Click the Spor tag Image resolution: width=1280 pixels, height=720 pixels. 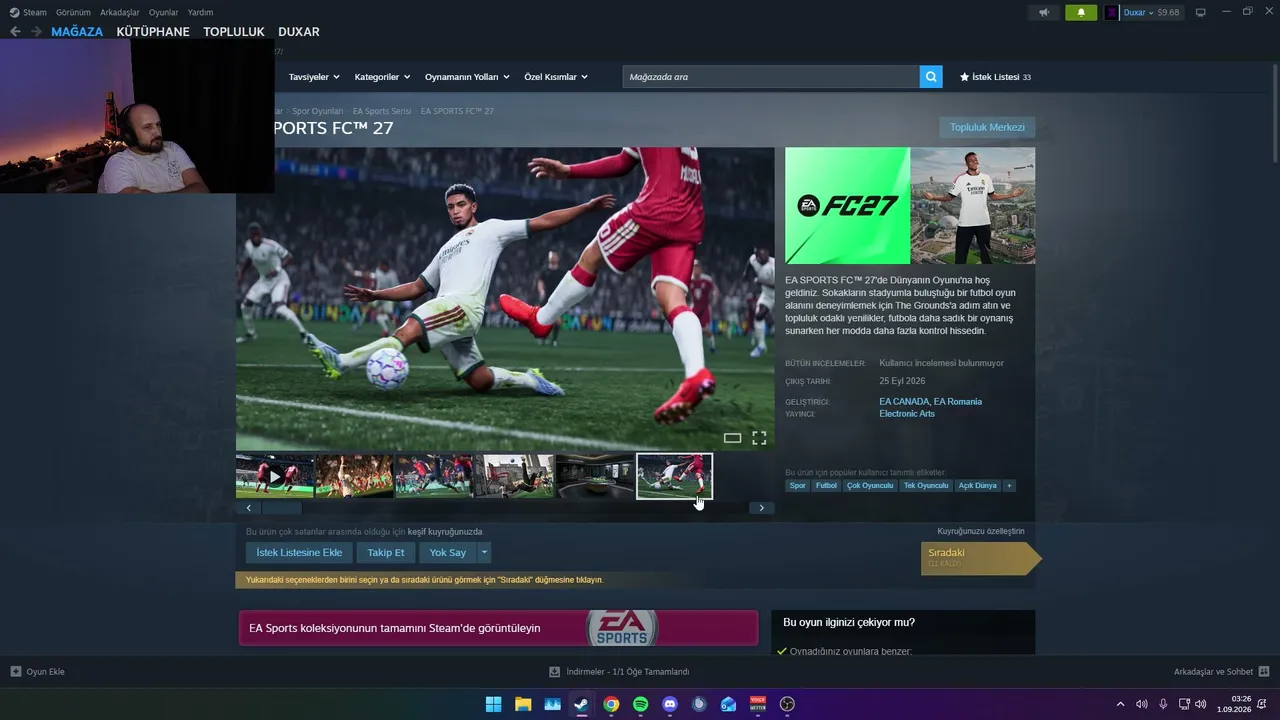coord(798,486)
